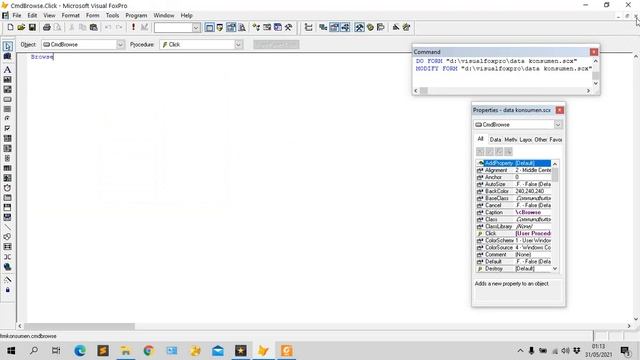Click the MODIFY FORM line in Command window
Screen dimensions: 640x360
(504, 69)
